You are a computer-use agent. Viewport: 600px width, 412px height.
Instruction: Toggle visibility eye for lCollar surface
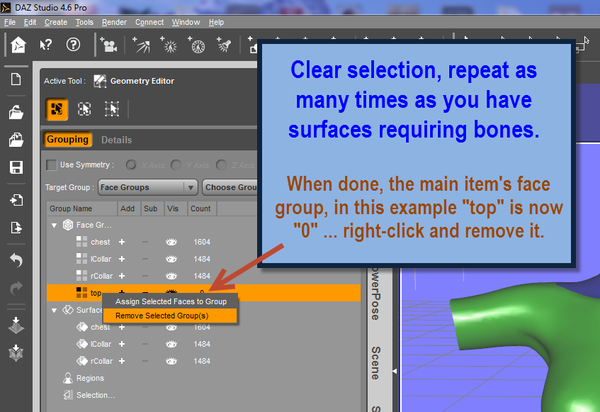pos(171,344)
